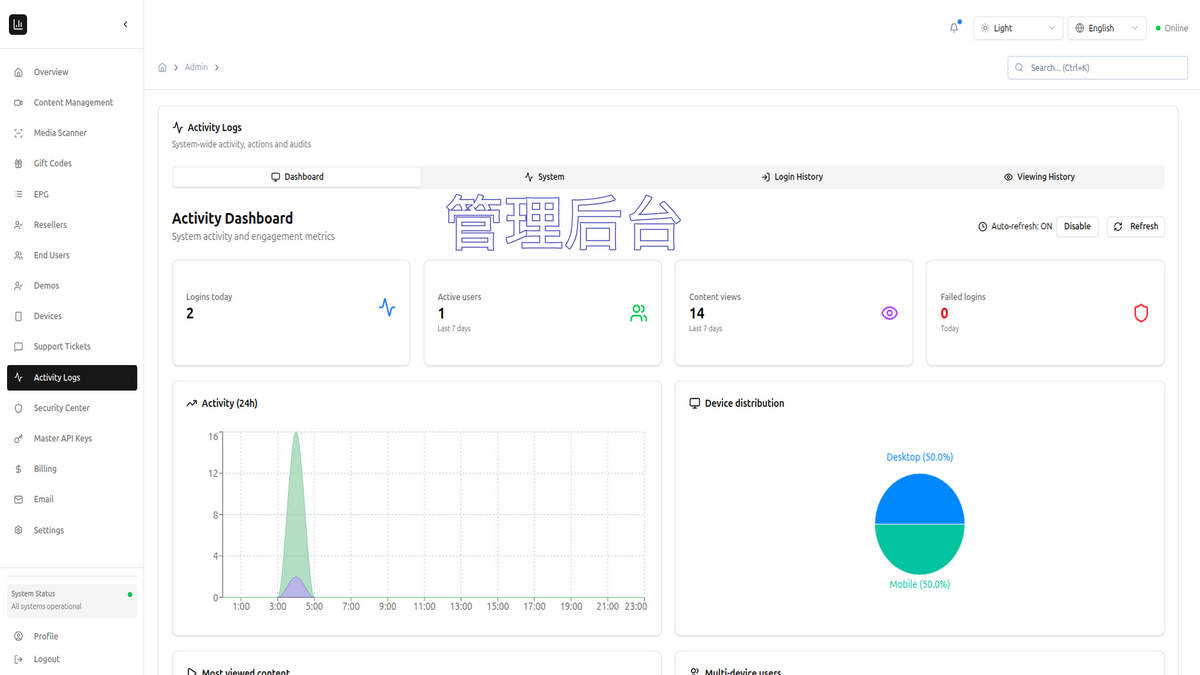Collapse the sidebar with the chevron arrow
Screen dimensions: 1200x675
click(125, 25)
